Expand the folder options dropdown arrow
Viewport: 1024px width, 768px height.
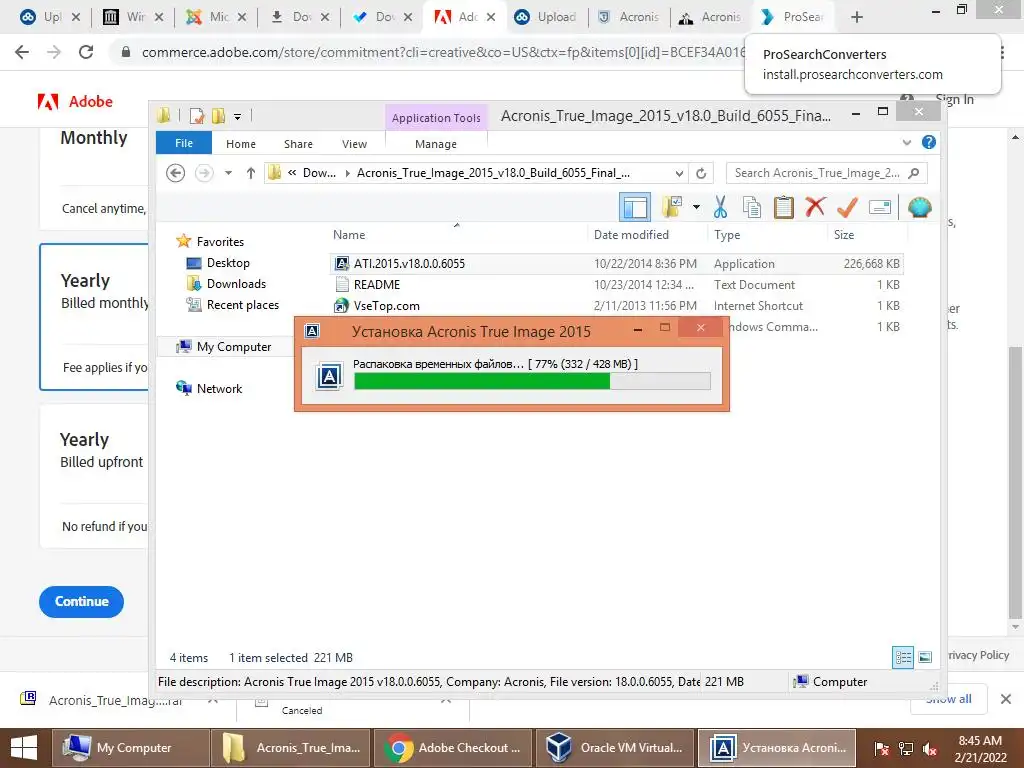(696, 208)
